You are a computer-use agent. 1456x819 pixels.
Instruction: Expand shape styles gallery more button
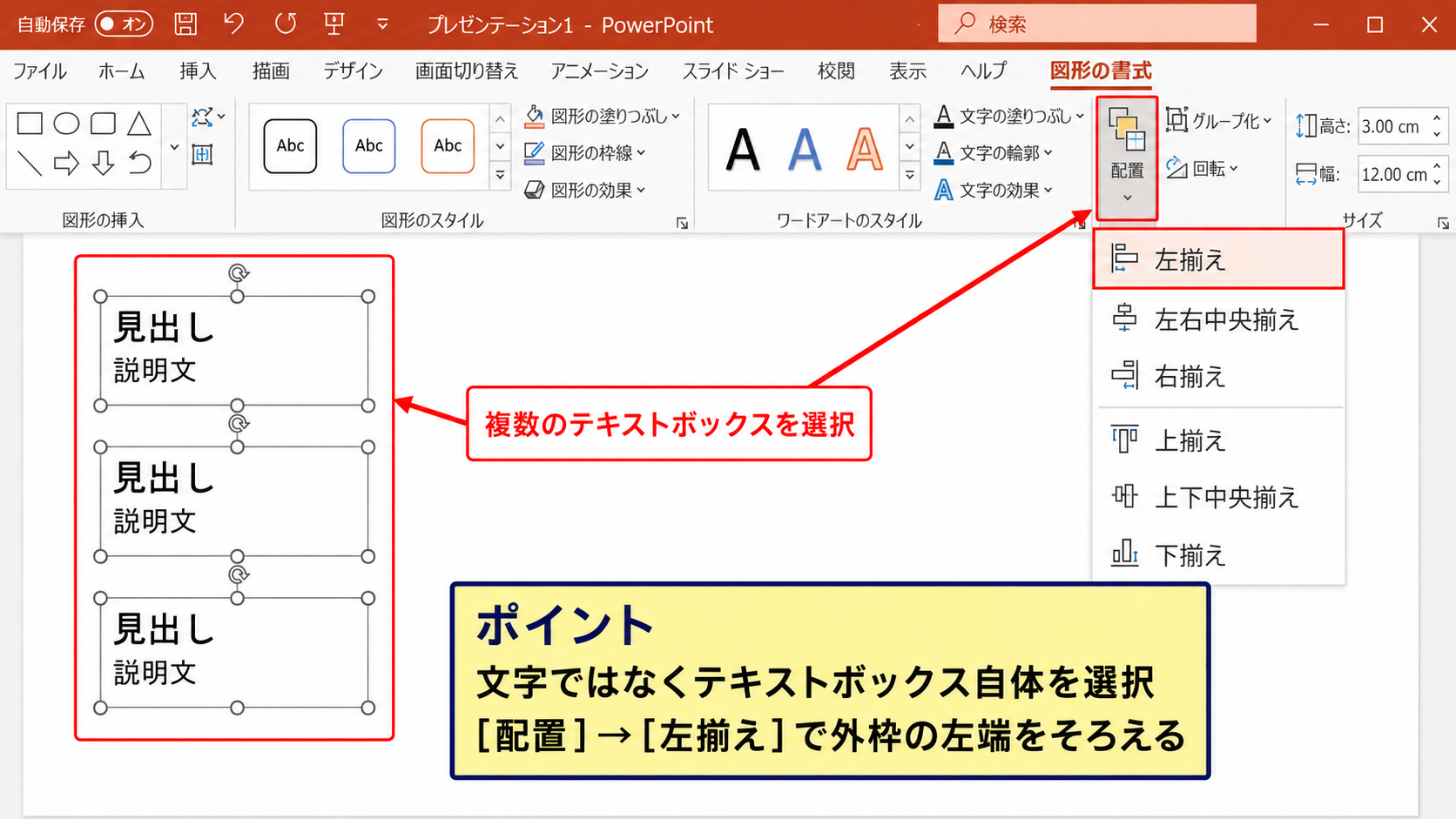pos(500,176)
